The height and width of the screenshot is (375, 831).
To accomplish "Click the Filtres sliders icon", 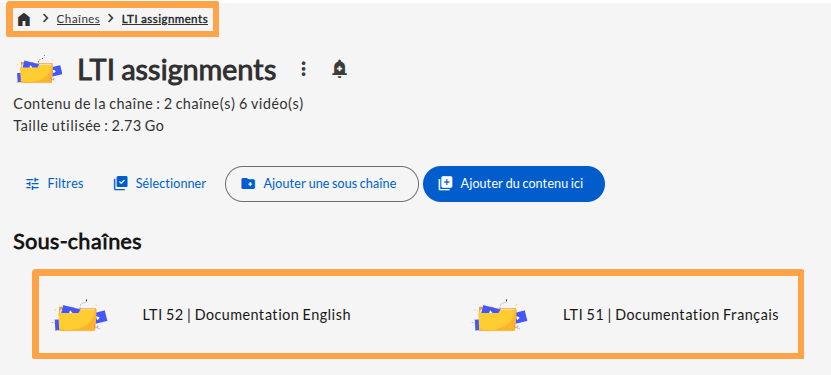I will point(33,184).
